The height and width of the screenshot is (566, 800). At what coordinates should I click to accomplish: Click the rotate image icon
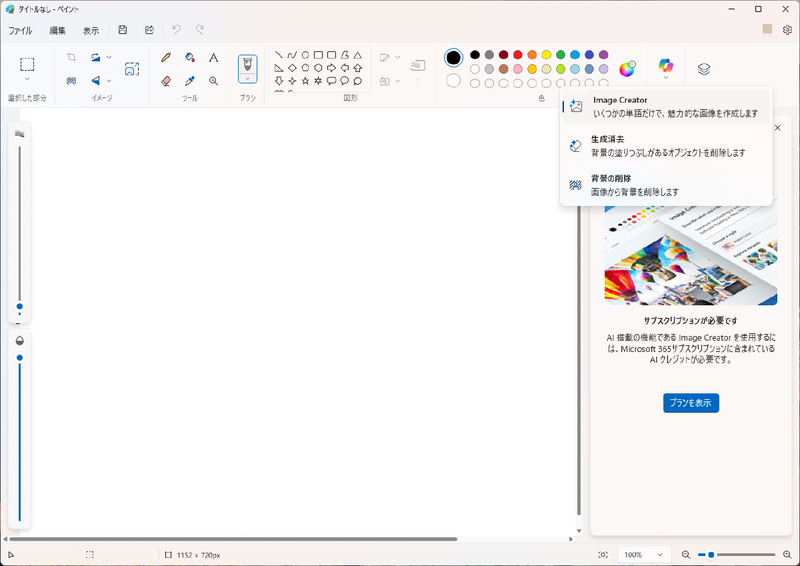pyautogui.click(x=95, y=57)
